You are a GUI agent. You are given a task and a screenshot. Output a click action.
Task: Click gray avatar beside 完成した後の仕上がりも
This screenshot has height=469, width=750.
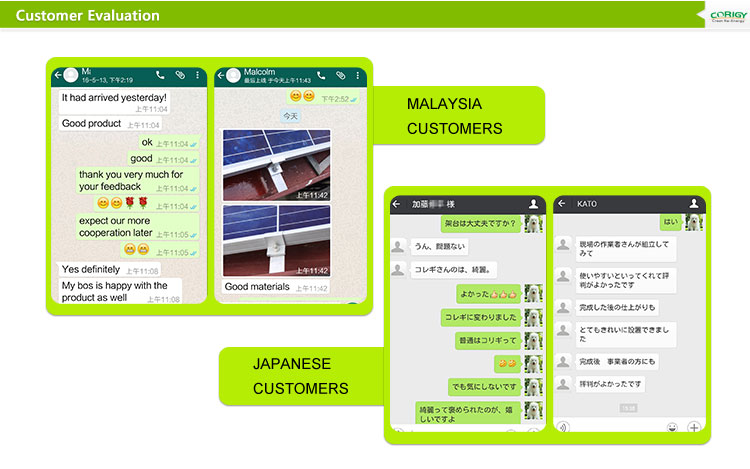(x=563, y=307)
